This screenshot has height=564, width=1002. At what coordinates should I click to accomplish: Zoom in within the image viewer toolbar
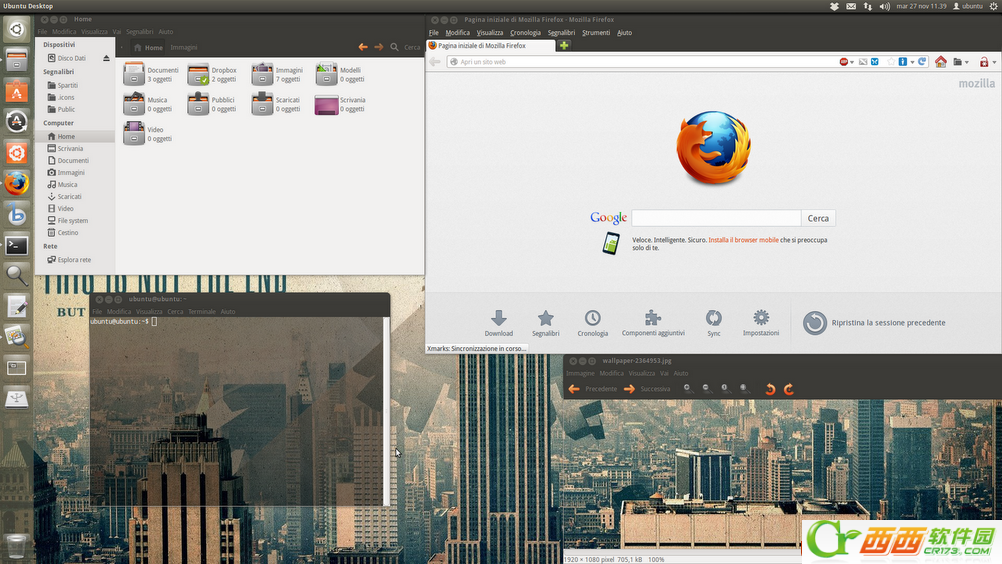pyautogui.click(x=688, y=388)
